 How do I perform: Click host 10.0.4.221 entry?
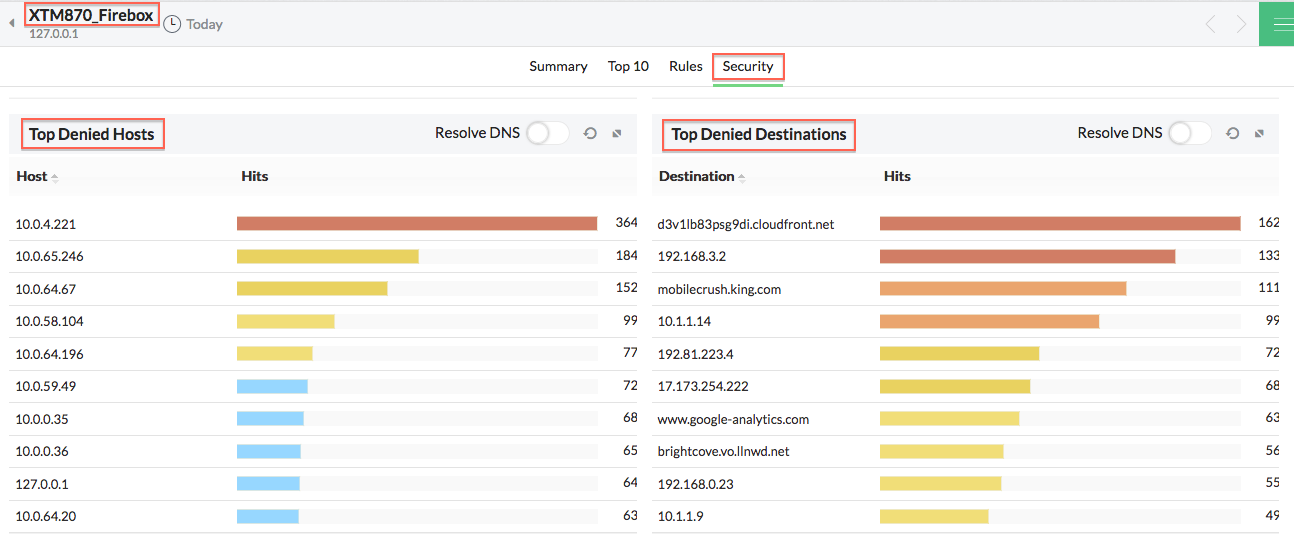pyautogui.click(x=46, y=224)
